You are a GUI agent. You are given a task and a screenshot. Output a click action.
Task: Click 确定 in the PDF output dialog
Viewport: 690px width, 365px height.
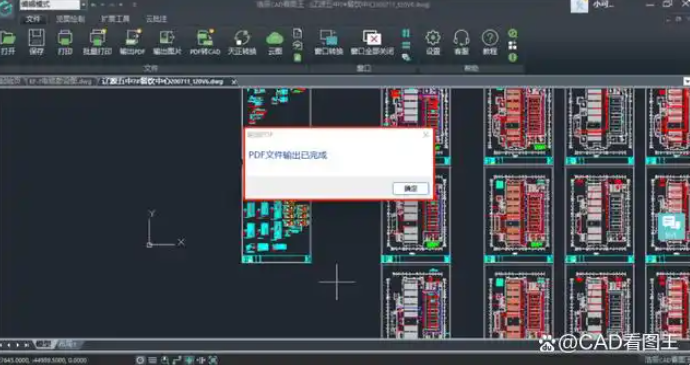coord(411,188)
